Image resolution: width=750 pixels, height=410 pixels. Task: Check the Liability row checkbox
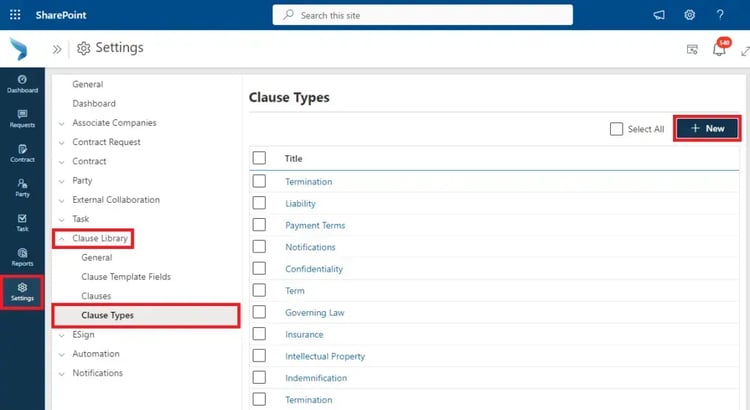[259, 203]
